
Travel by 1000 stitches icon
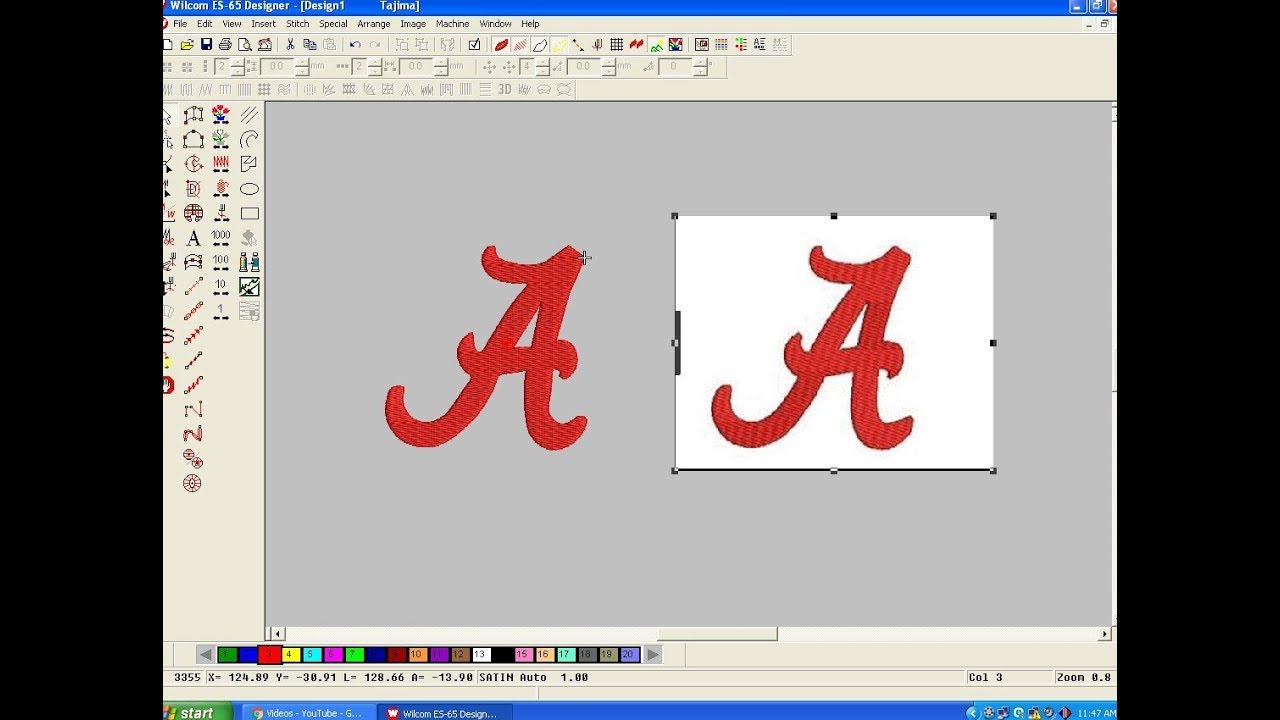click(221, 238)
